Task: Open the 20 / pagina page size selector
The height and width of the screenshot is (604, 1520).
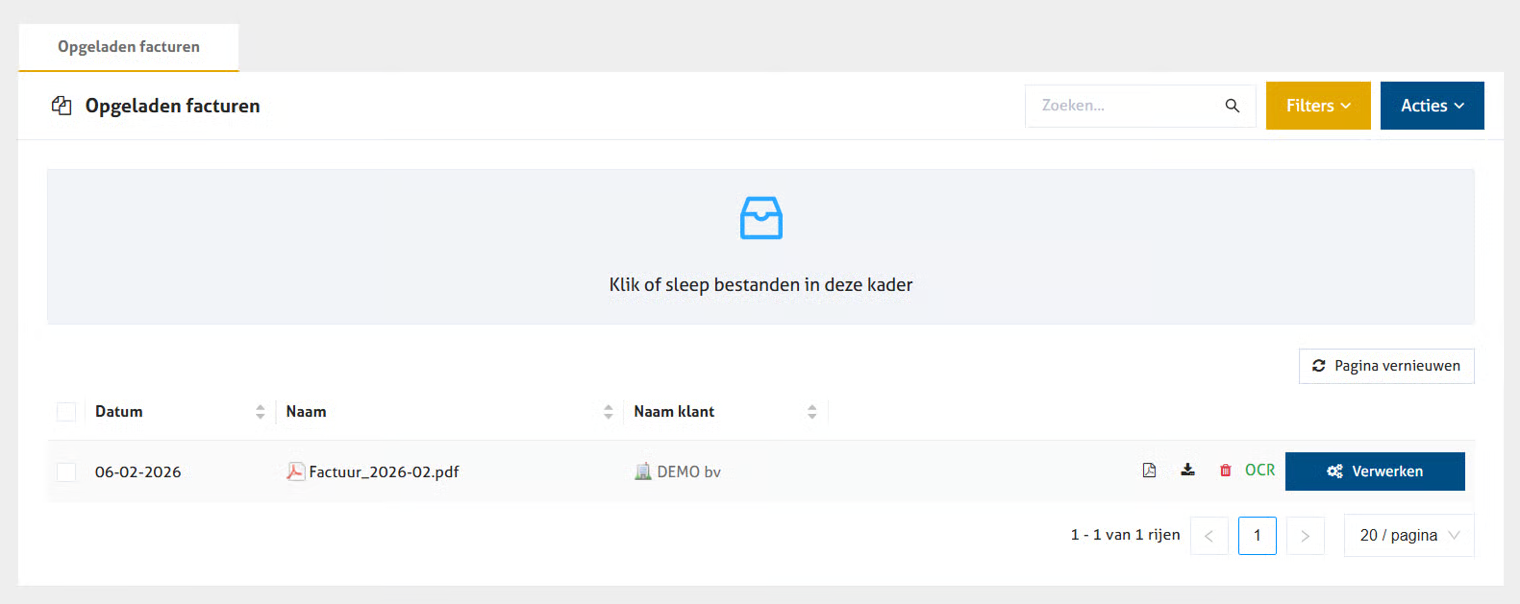Action: (1409, 536)
